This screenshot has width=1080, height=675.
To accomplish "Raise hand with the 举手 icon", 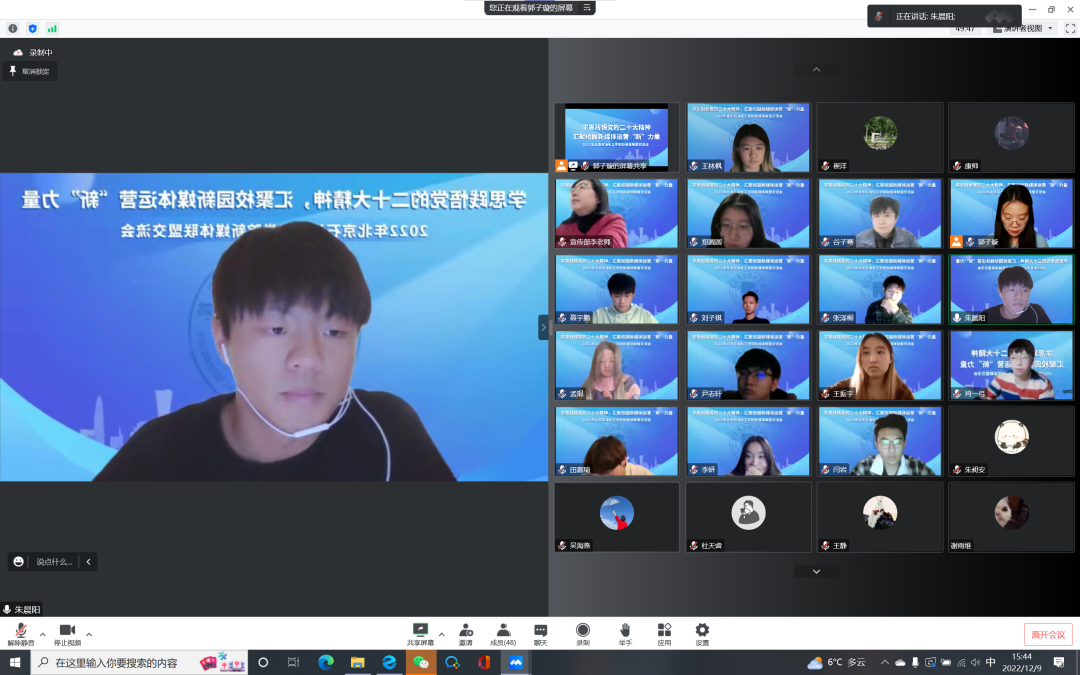I will click(x=625, y=631).
